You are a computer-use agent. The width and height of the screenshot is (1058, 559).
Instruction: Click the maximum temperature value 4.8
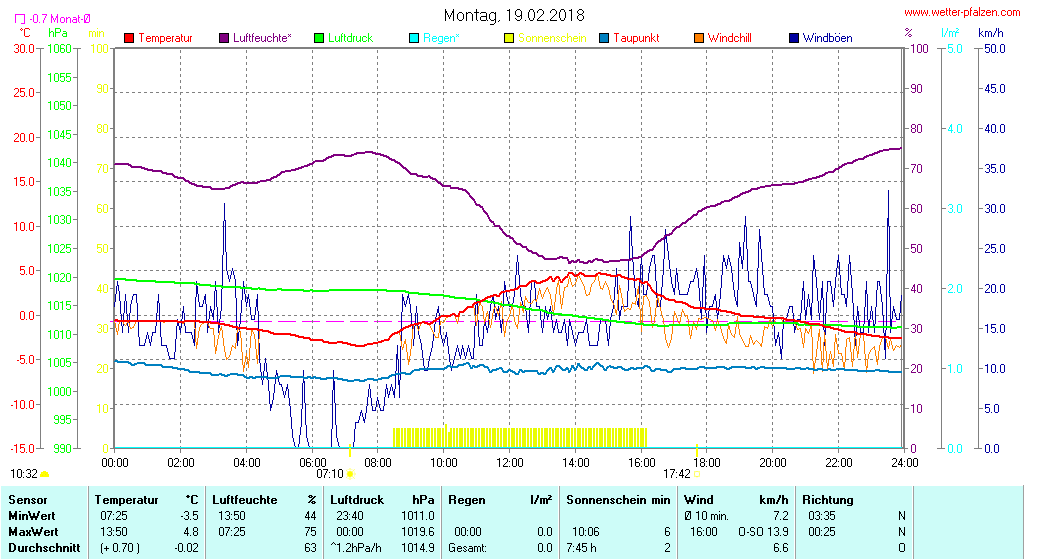[x=191, y=532]
